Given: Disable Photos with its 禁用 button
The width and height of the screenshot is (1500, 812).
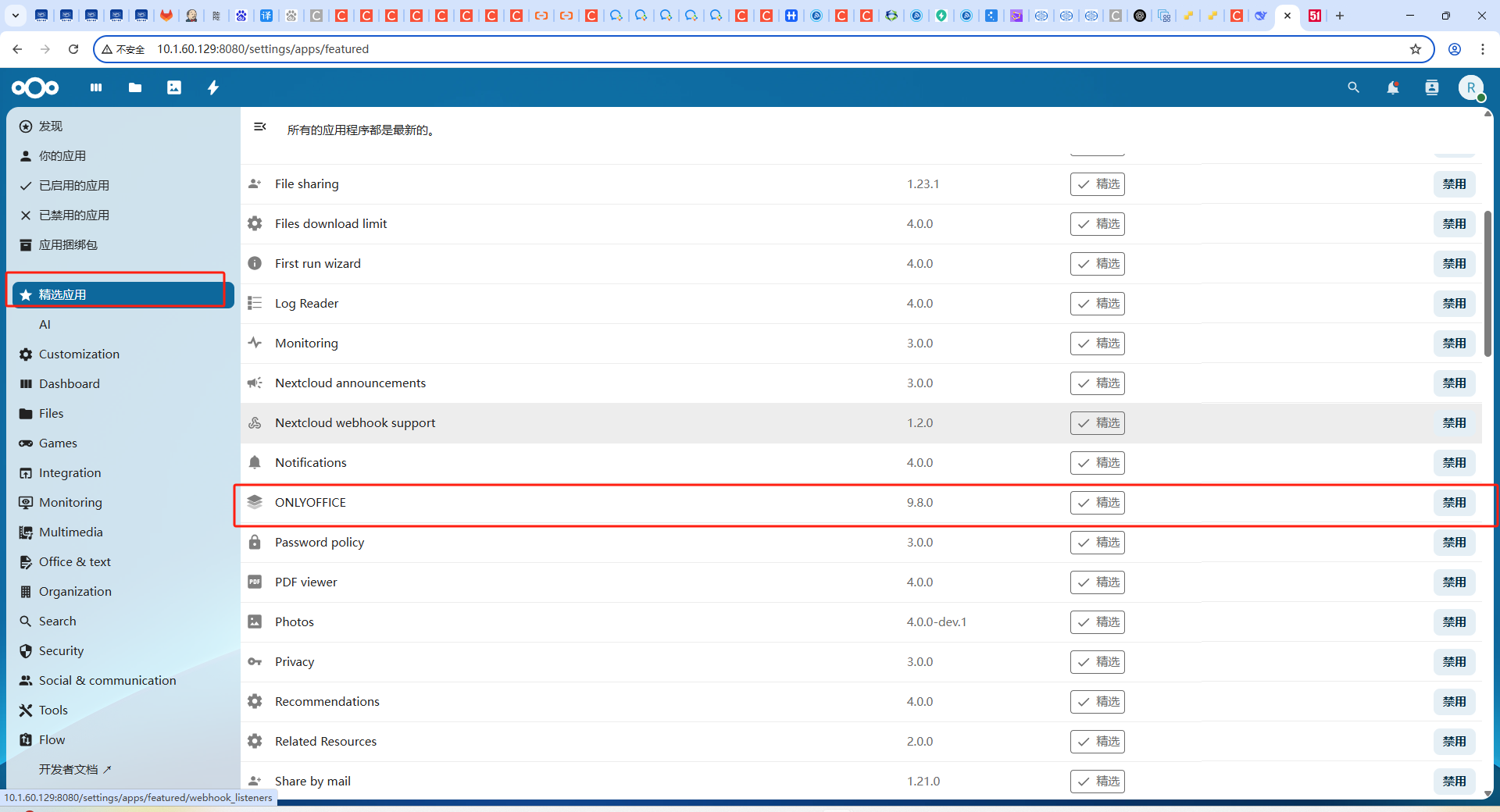Looking at the screenshot, I should 1454,622.
